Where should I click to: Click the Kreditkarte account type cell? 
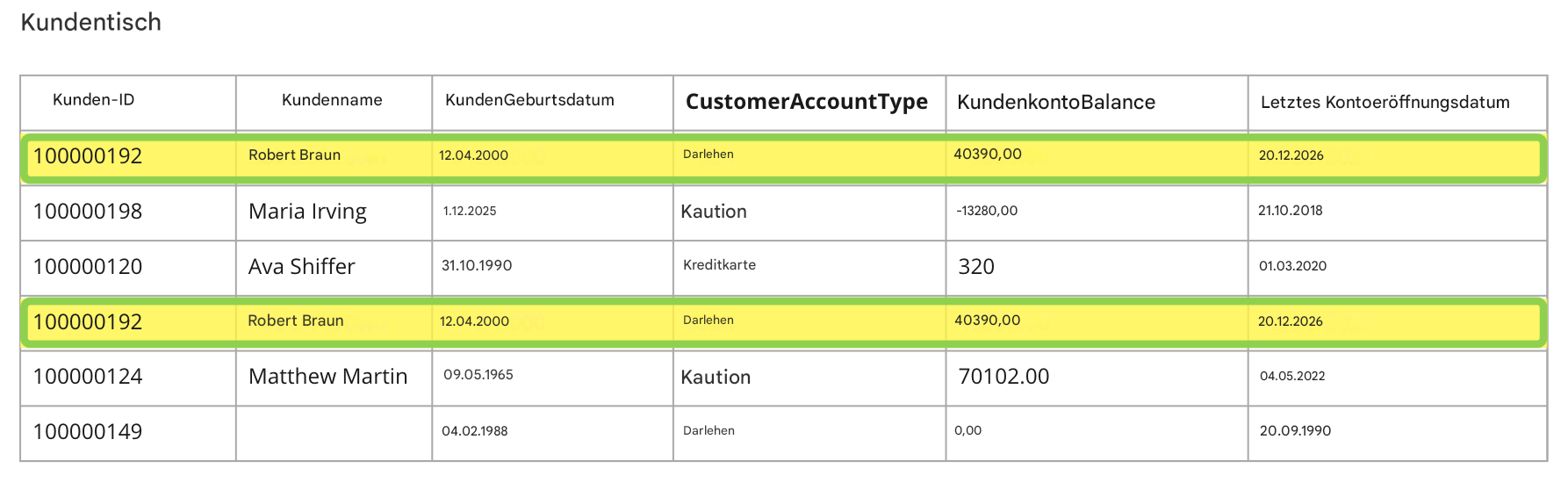pos(809,268)
